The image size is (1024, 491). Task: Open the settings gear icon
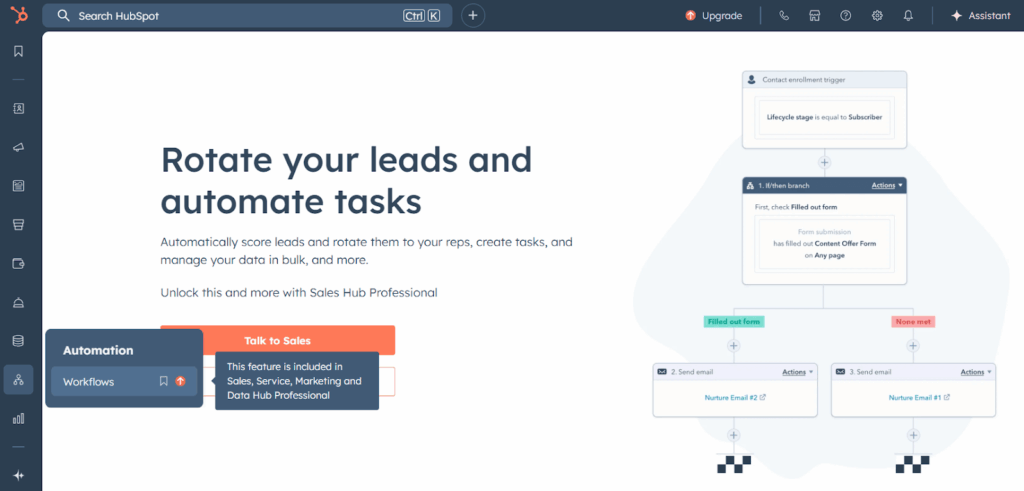click(877, 16)
